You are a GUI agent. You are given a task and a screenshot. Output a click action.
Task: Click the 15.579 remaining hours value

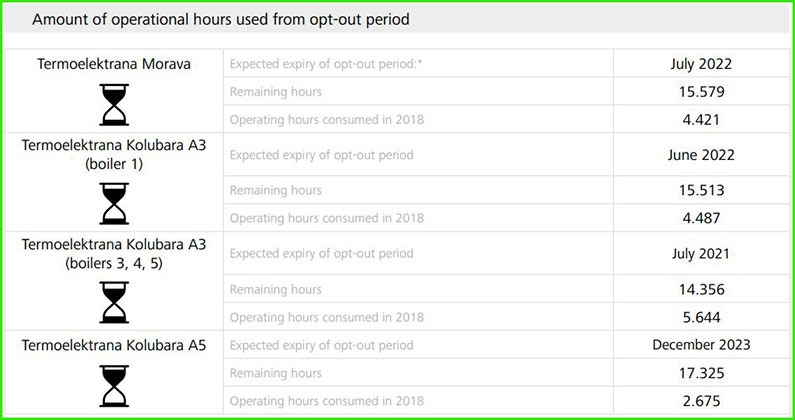[701, 92]
